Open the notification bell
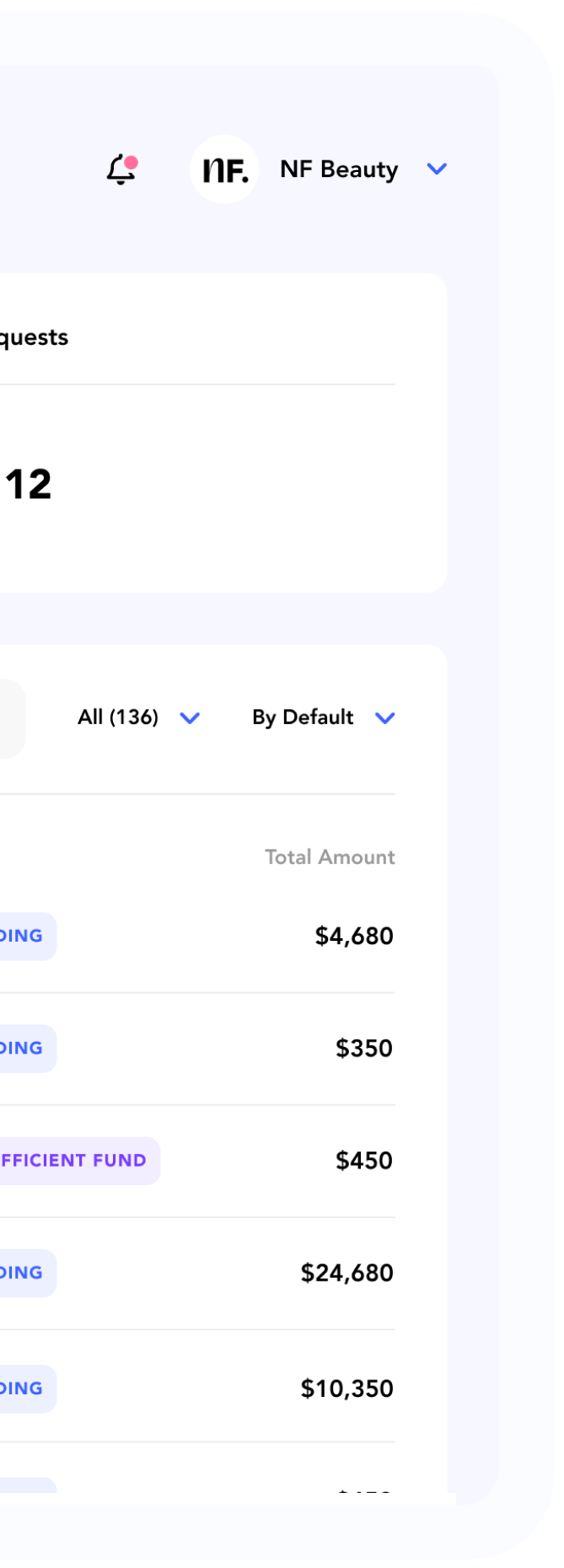This screenshot has height=1568, width=564. coord(122,169)
